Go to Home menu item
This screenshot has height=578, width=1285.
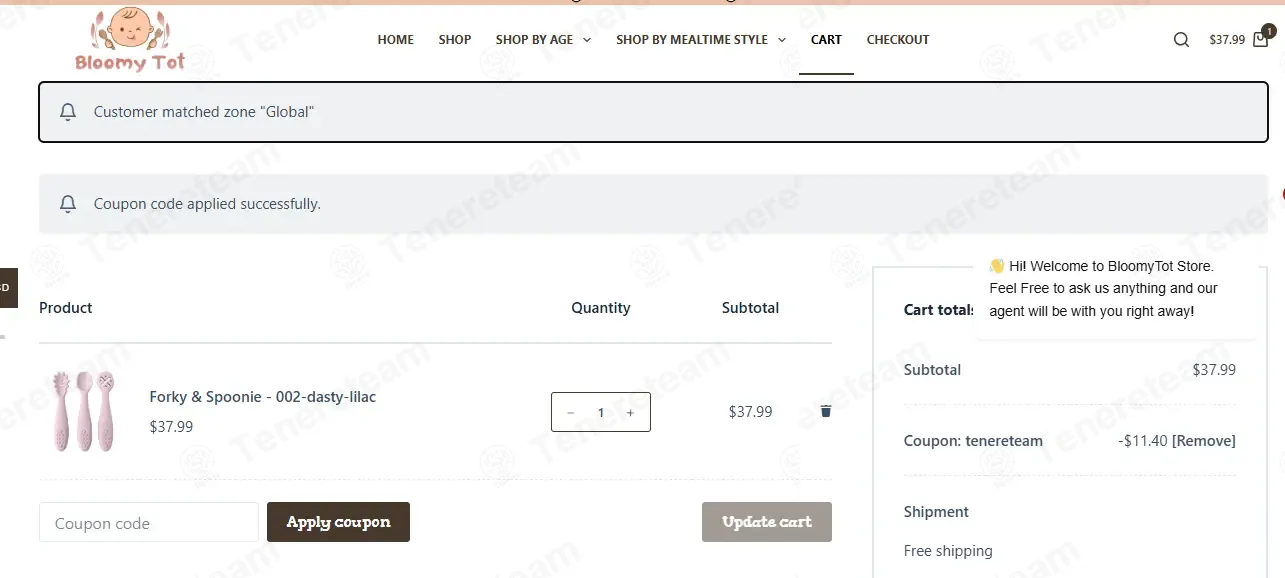[396, 40]
